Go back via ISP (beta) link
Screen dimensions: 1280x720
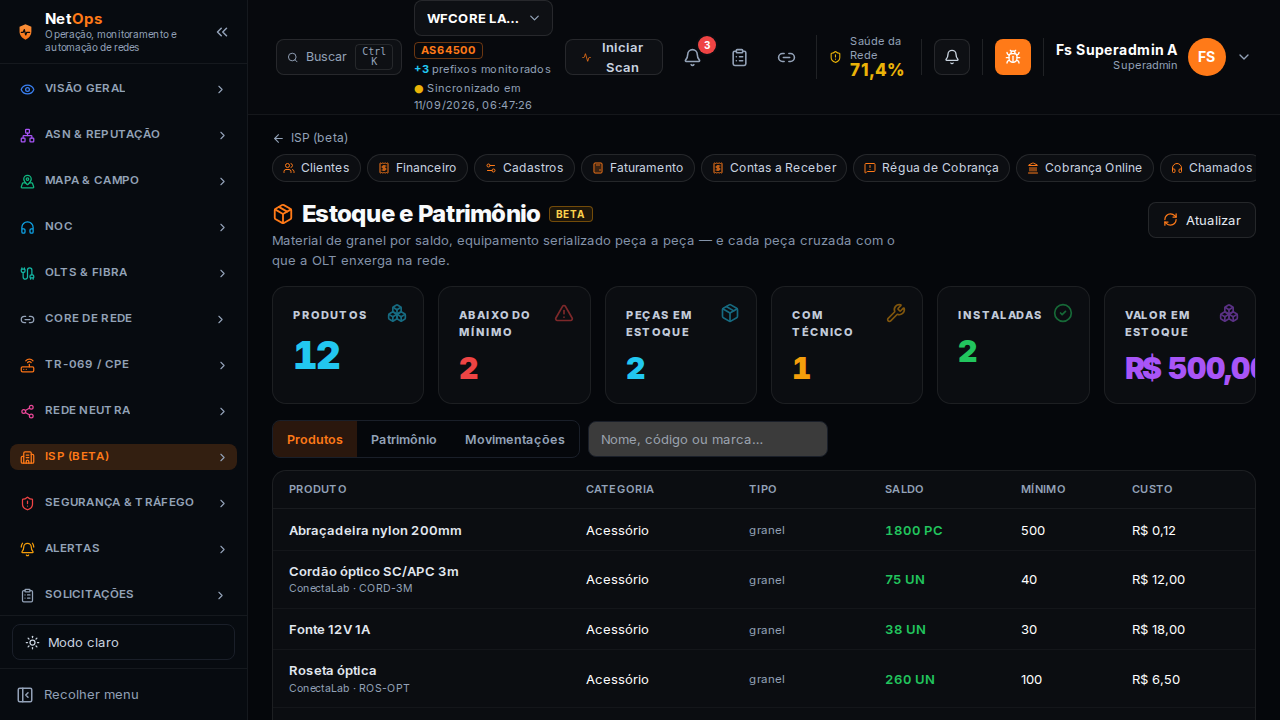click(x=310, y=138)
